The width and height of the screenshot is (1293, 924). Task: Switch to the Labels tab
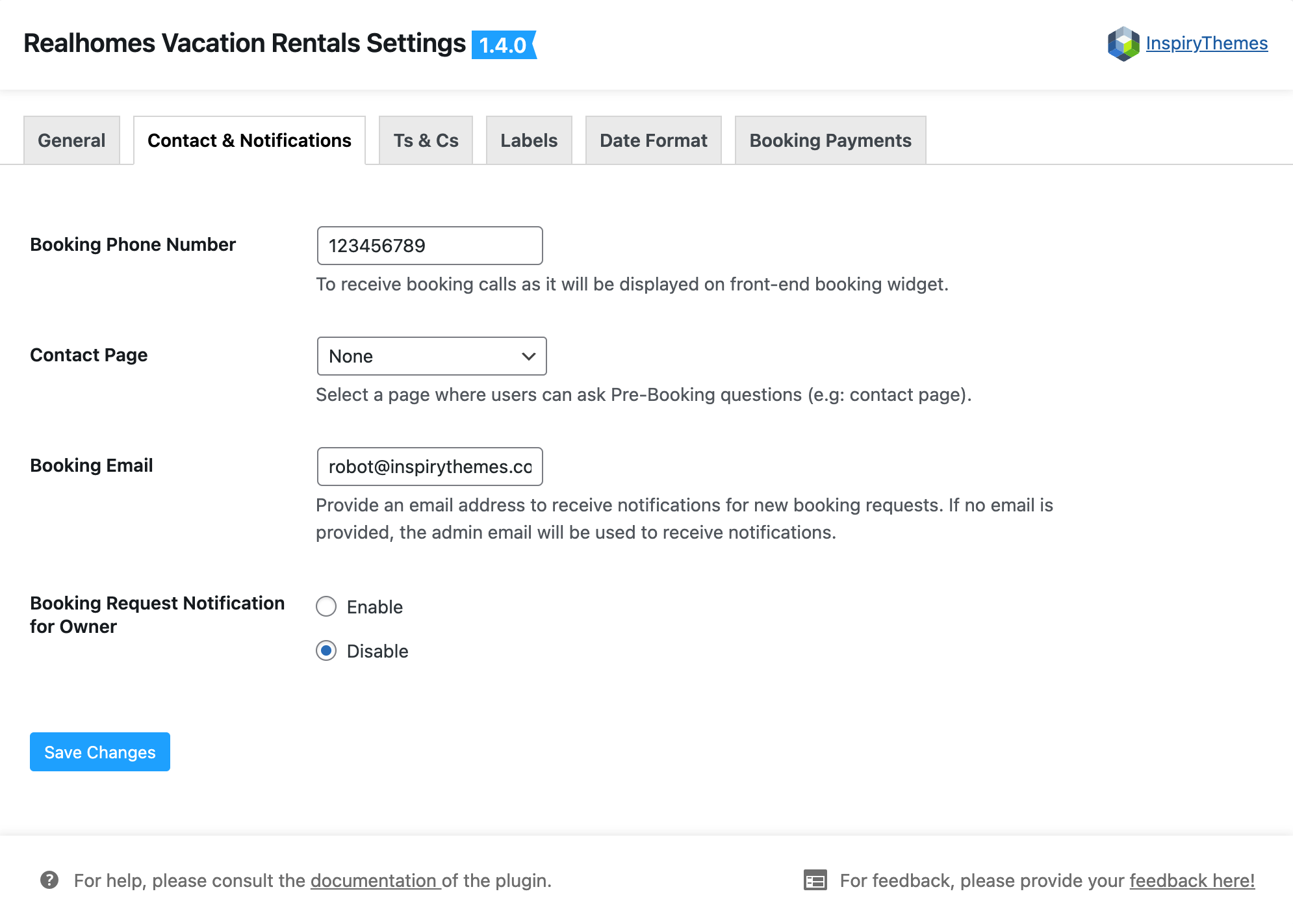[x=529, y=140]
